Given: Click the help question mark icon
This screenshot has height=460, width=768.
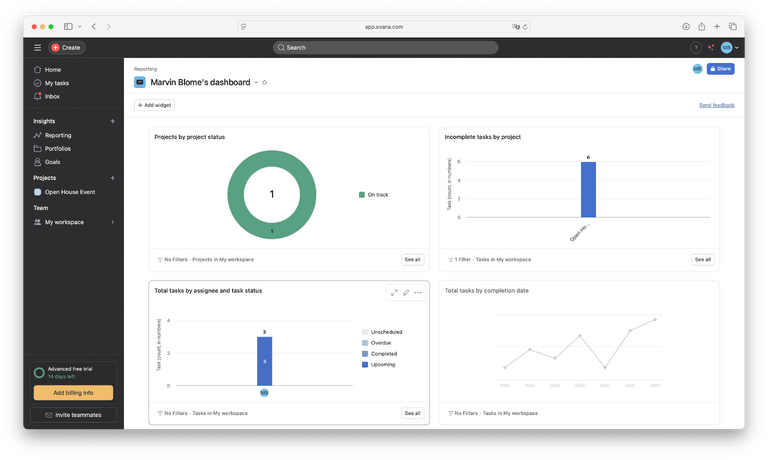Looking at the screenshot, I should pyautogui.click(x=696, y=47).
